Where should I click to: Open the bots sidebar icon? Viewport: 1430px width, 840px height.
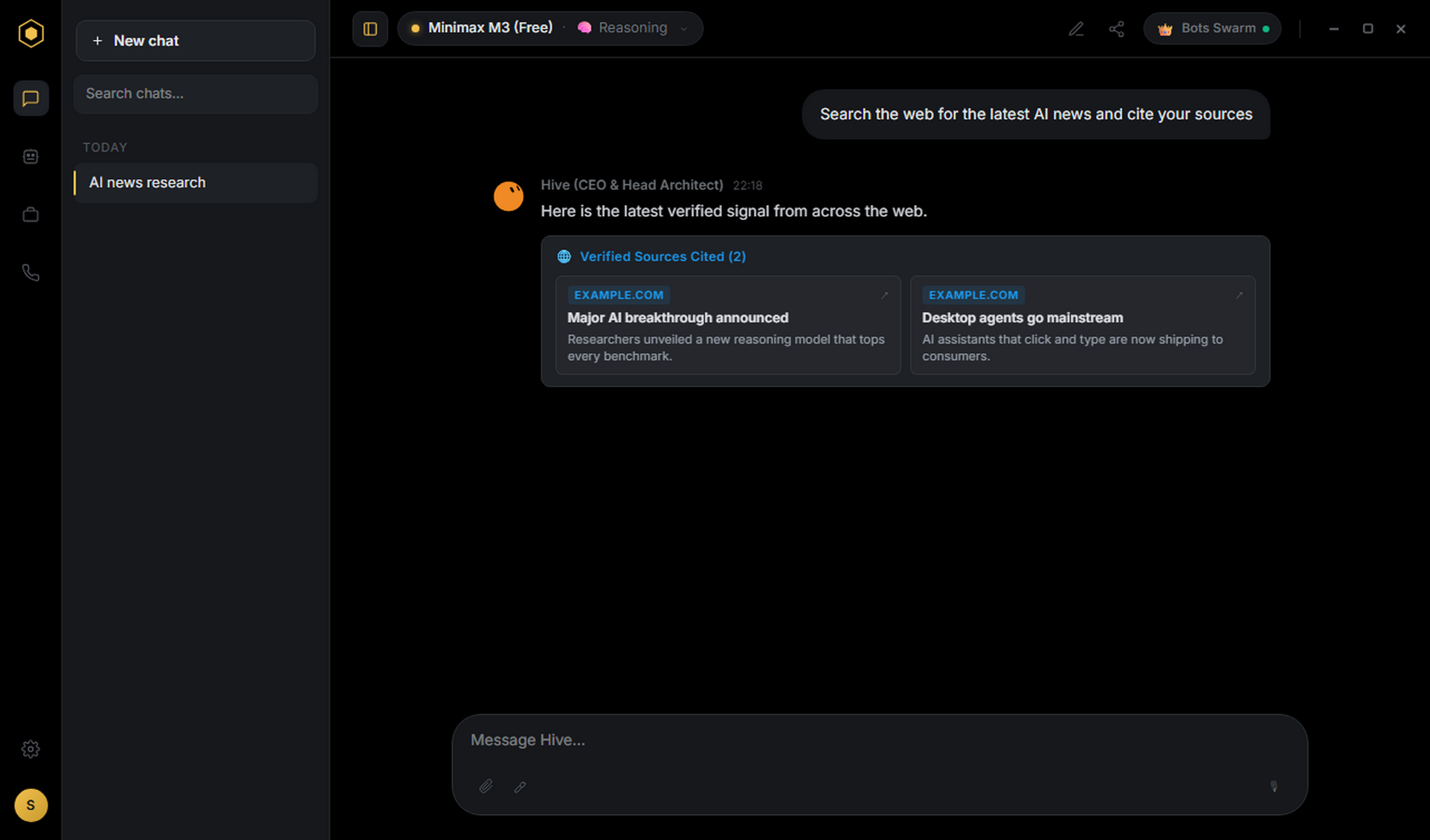[30, 156]
